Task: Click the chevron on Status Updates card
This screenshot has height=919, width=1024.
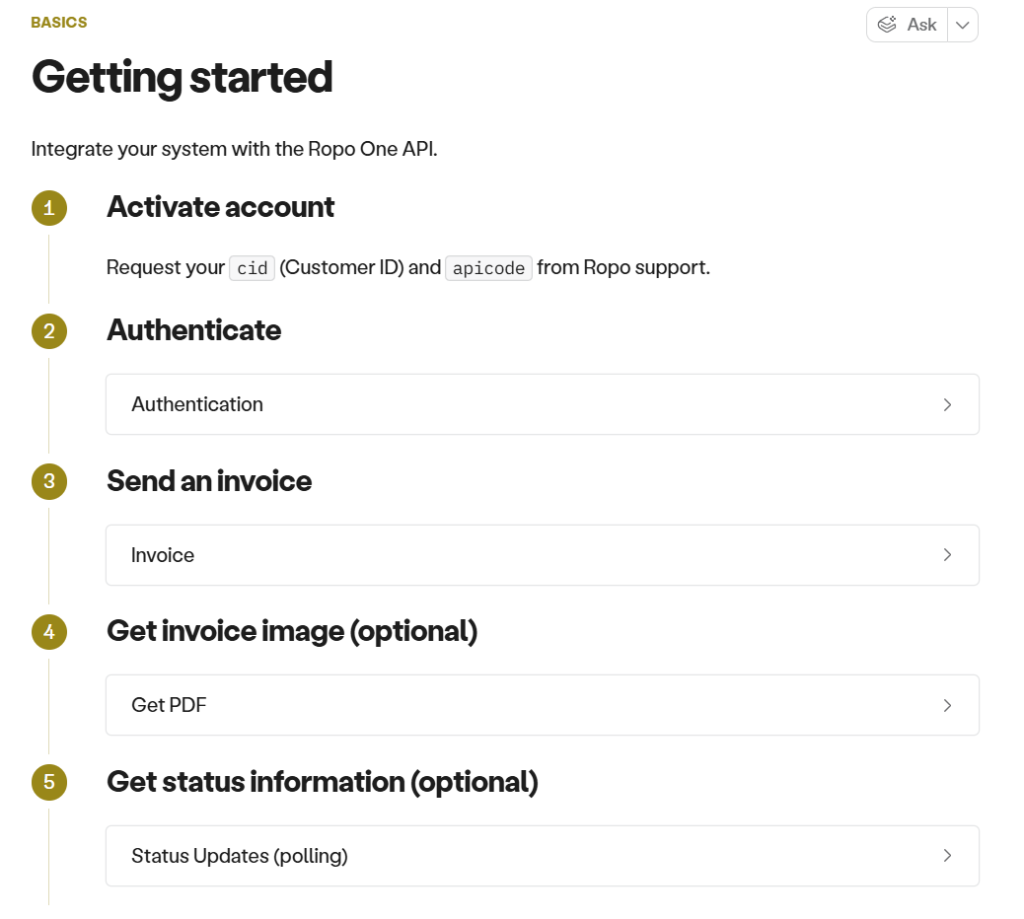Action: coord(947,856)
